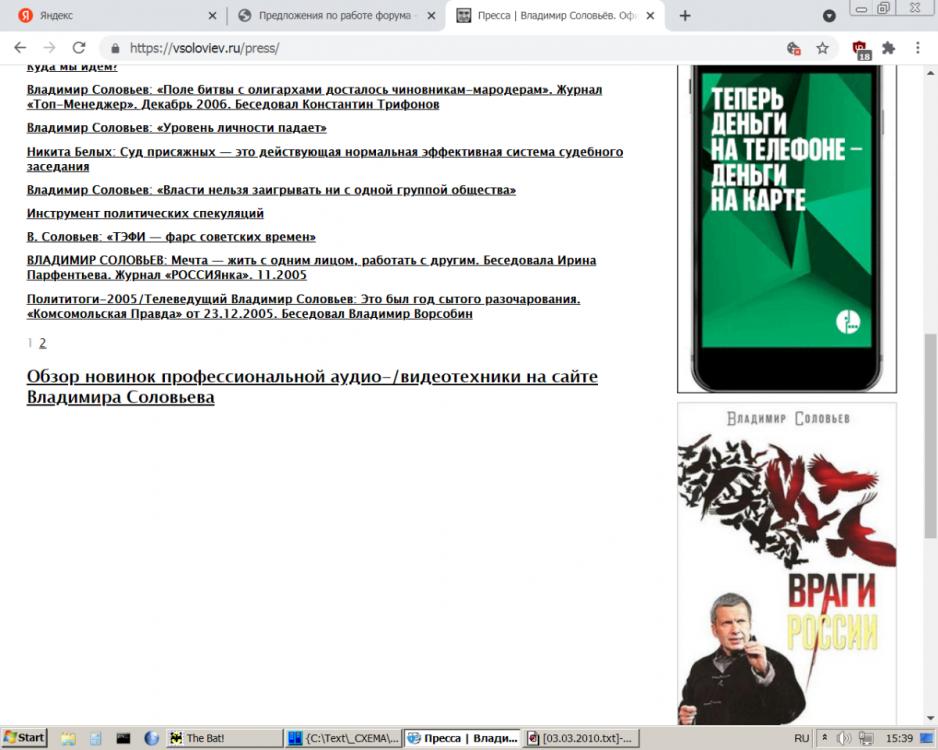Open a new tab with plus button
The image size is (938, 750).
685,16
